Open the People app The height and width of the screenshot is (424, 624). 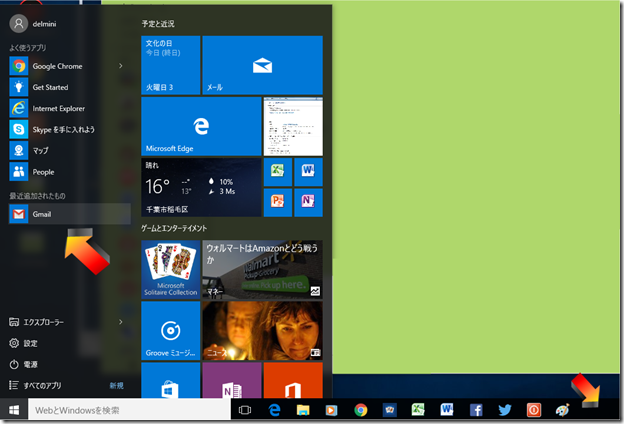(70, 172)
